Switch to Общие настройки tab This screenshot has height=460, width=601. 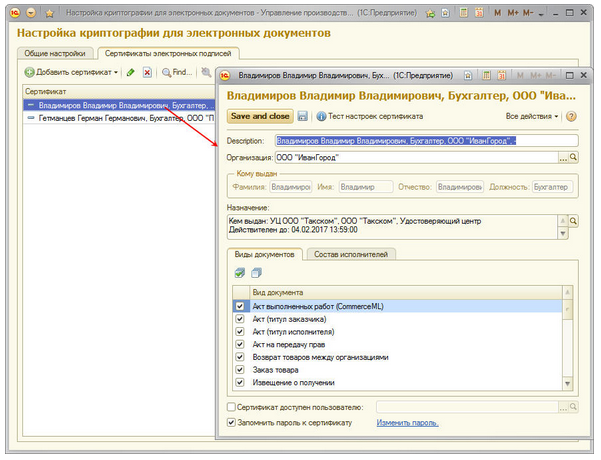click(55, 53)
